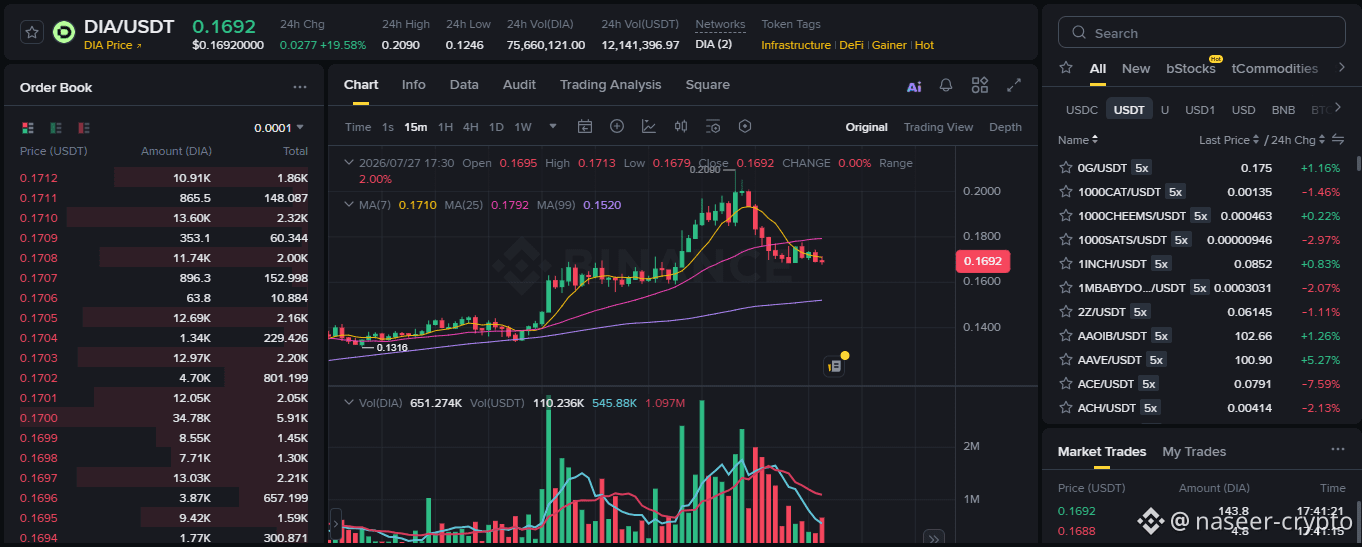
Task: Click the chart news marker icon
Action: click(x=834, y=366)
